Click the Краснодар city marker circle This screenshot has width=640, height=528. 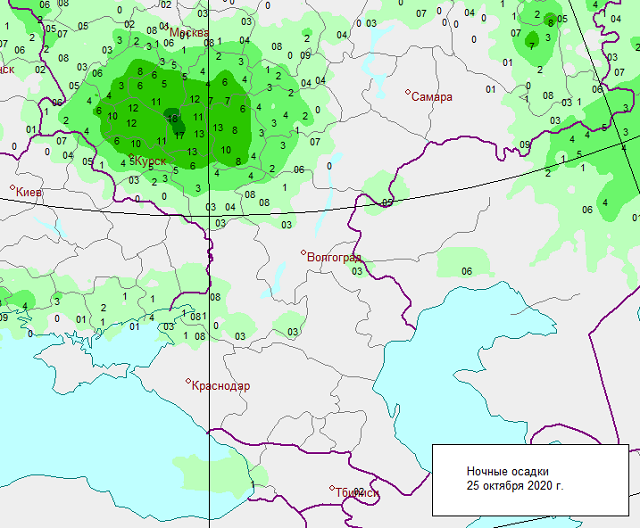click(188, 381)
